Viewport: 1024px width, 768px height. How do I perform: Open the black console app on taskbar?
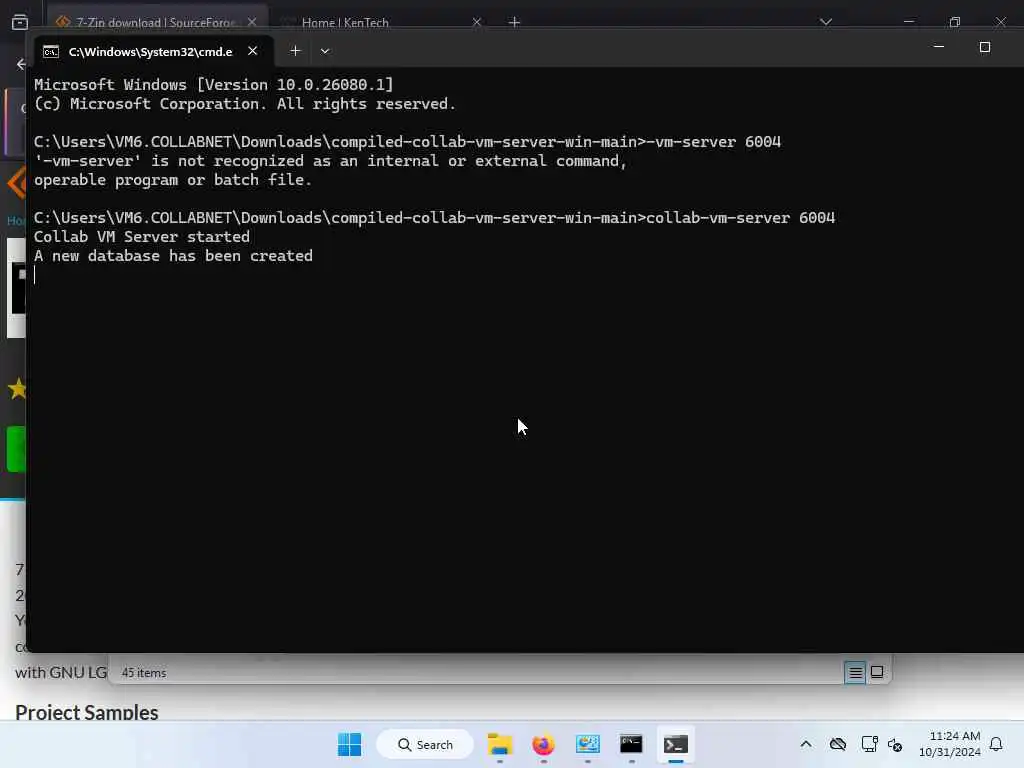[632, 744]
